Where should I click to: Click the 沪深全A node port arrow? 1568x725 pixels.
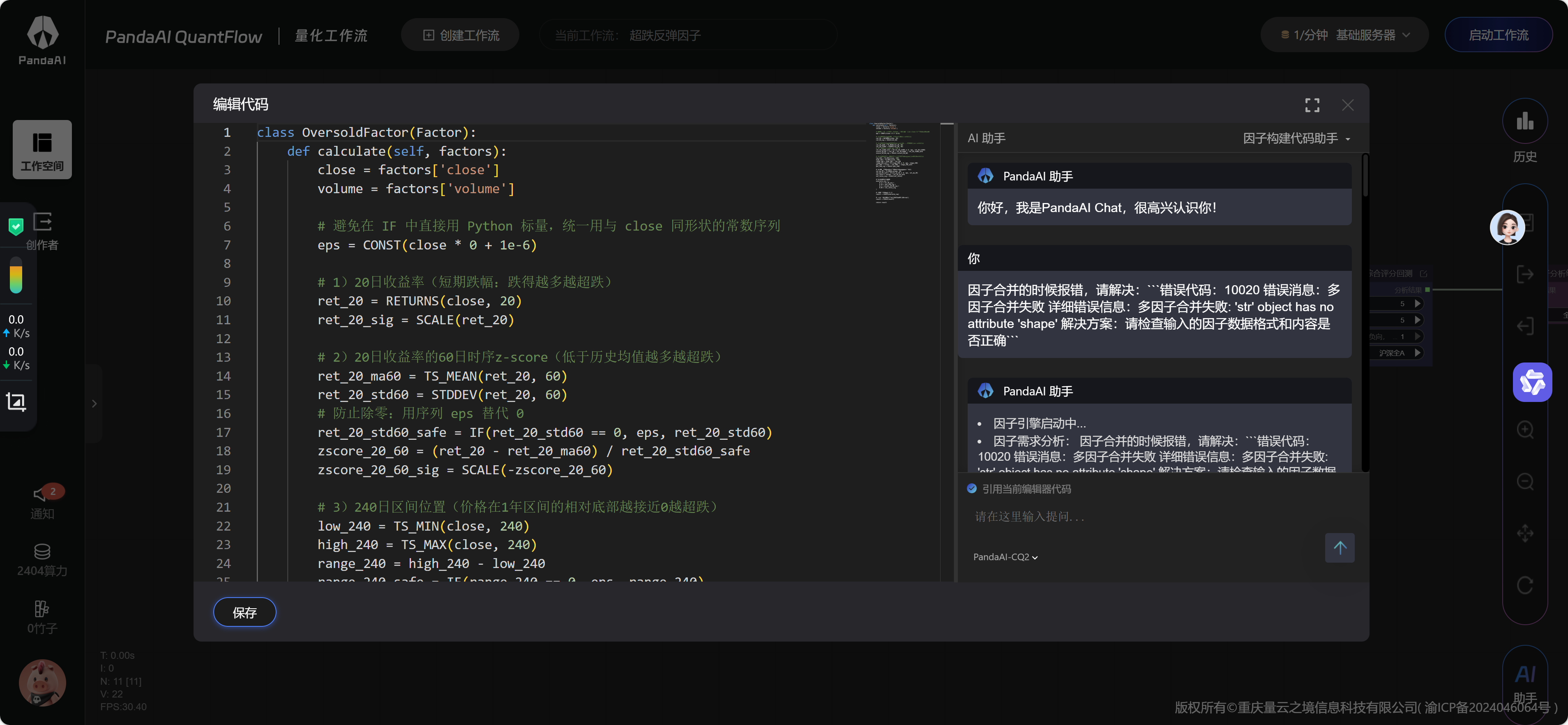[1418, 353]
